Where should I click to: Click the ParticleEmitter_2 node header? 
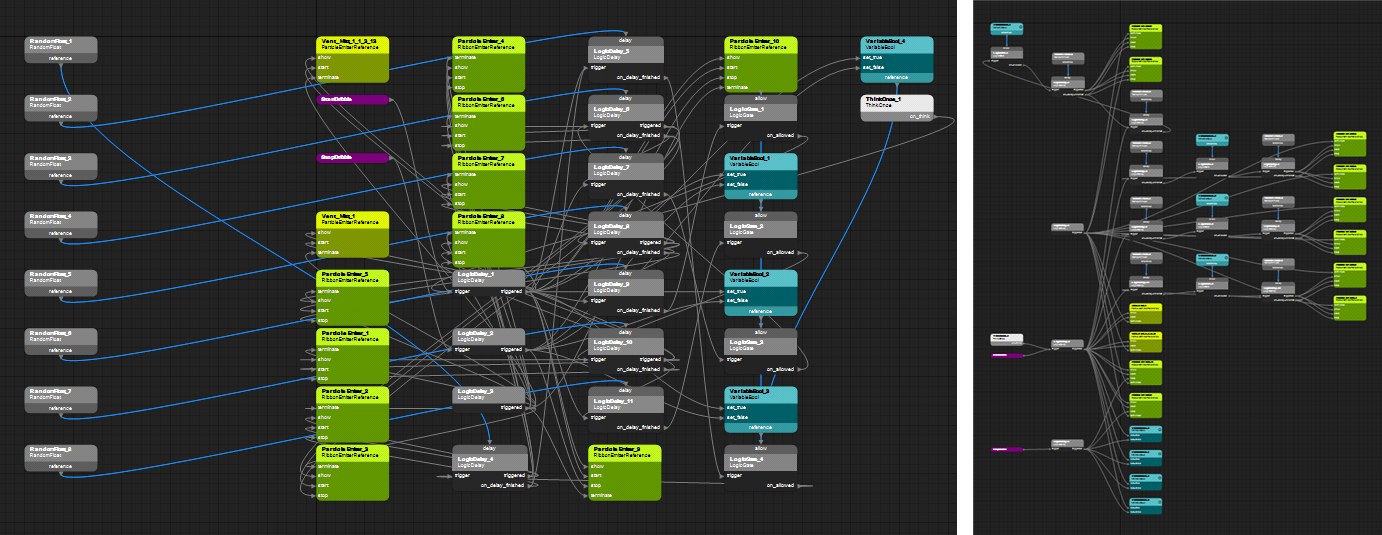pos(352,394)
